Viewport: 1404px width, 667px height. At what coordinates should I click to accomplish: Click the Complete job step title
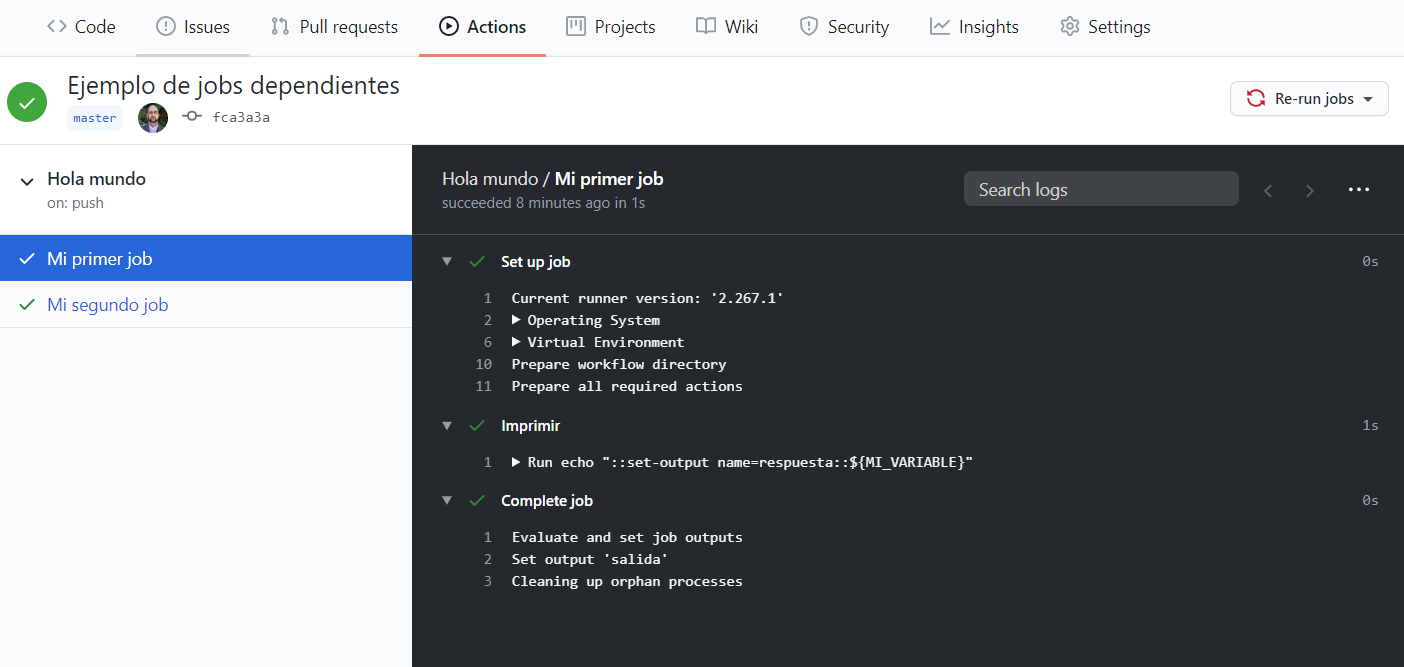(547, 501)
